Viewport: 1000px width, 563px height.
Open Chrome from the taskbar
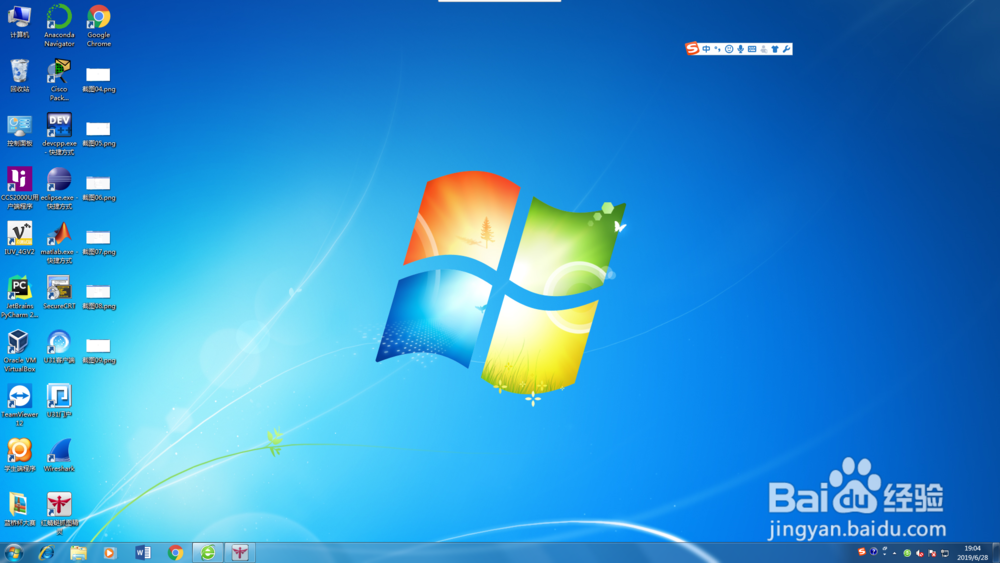(175, 553)
